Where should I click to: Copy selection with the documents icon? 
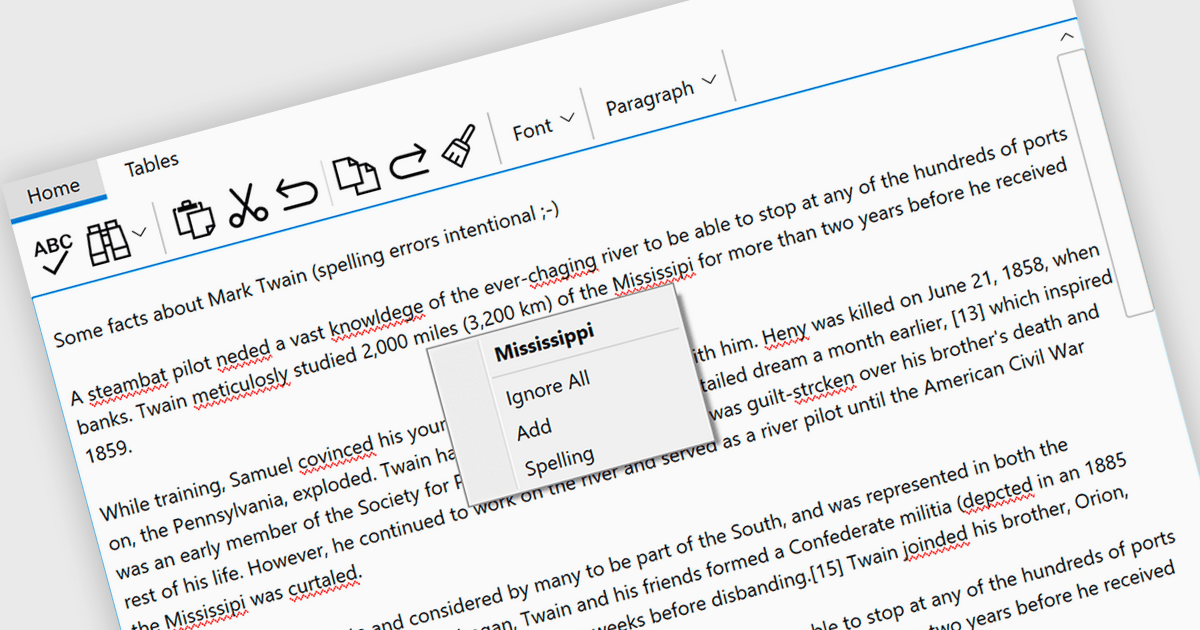tap(357, 175)
